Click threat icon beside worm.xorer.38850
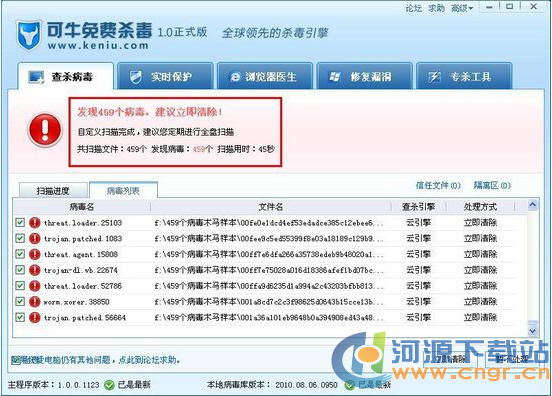The width and height of the screenshot is (552, 396). tap(34, 302)
